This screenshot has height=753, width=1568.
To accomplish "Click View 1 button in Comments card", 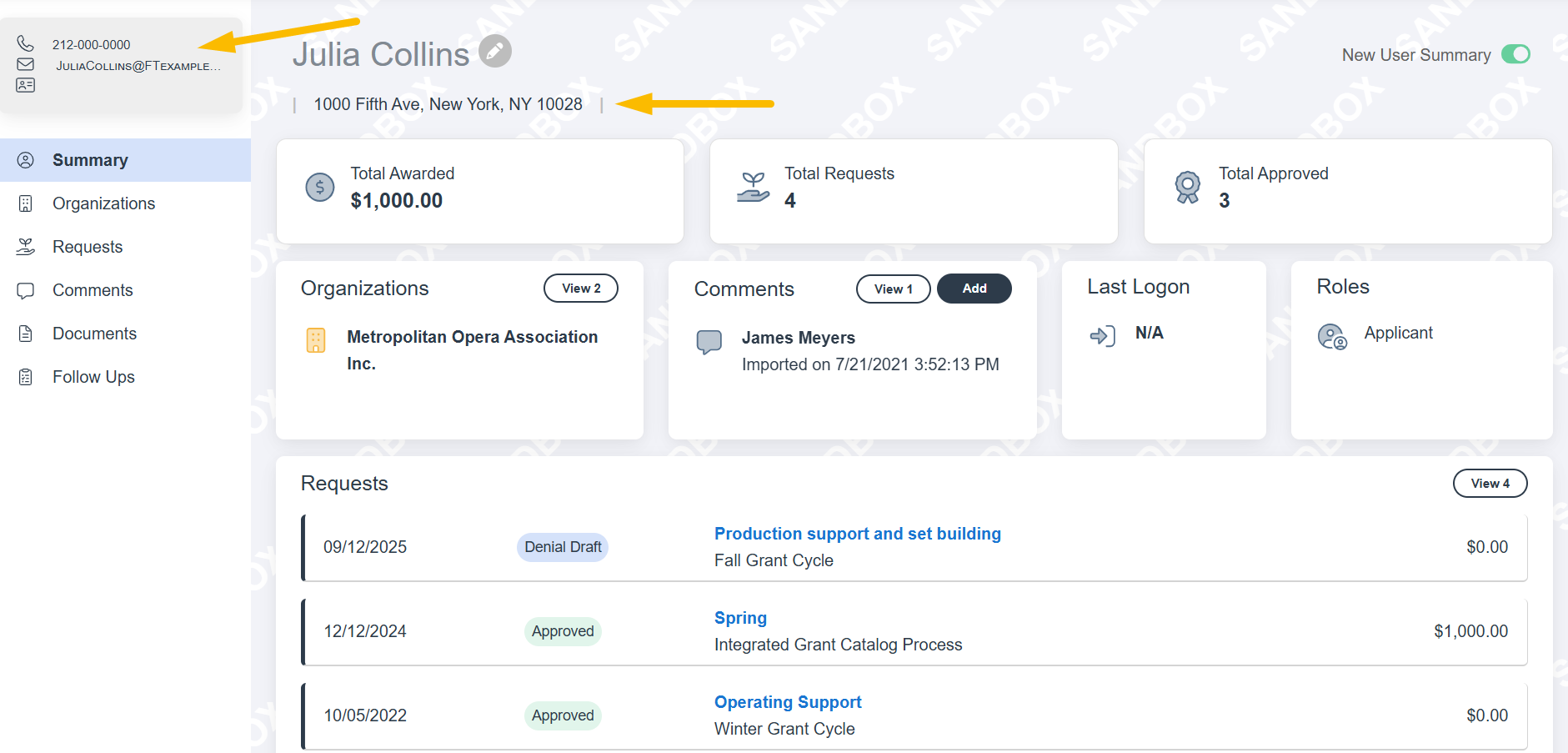I will click(x=894, y=289).
